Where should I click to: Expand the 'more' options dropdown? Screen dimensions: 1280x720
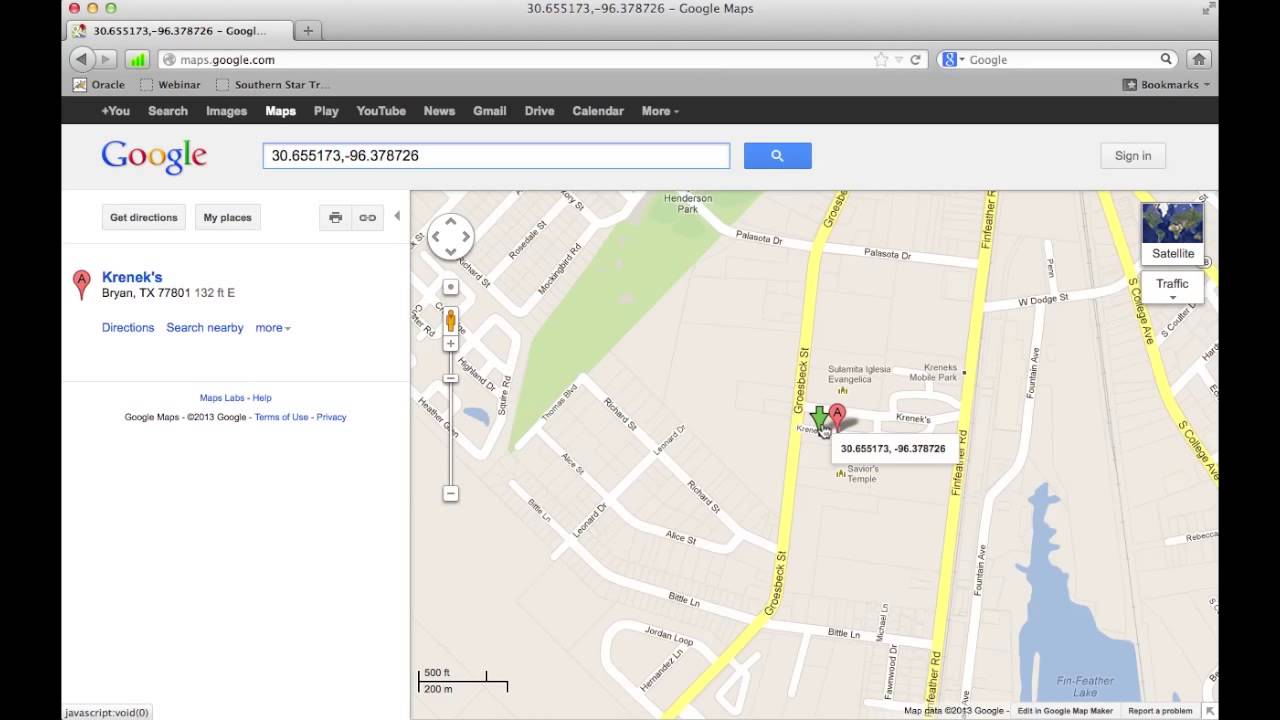pos(273,328)
